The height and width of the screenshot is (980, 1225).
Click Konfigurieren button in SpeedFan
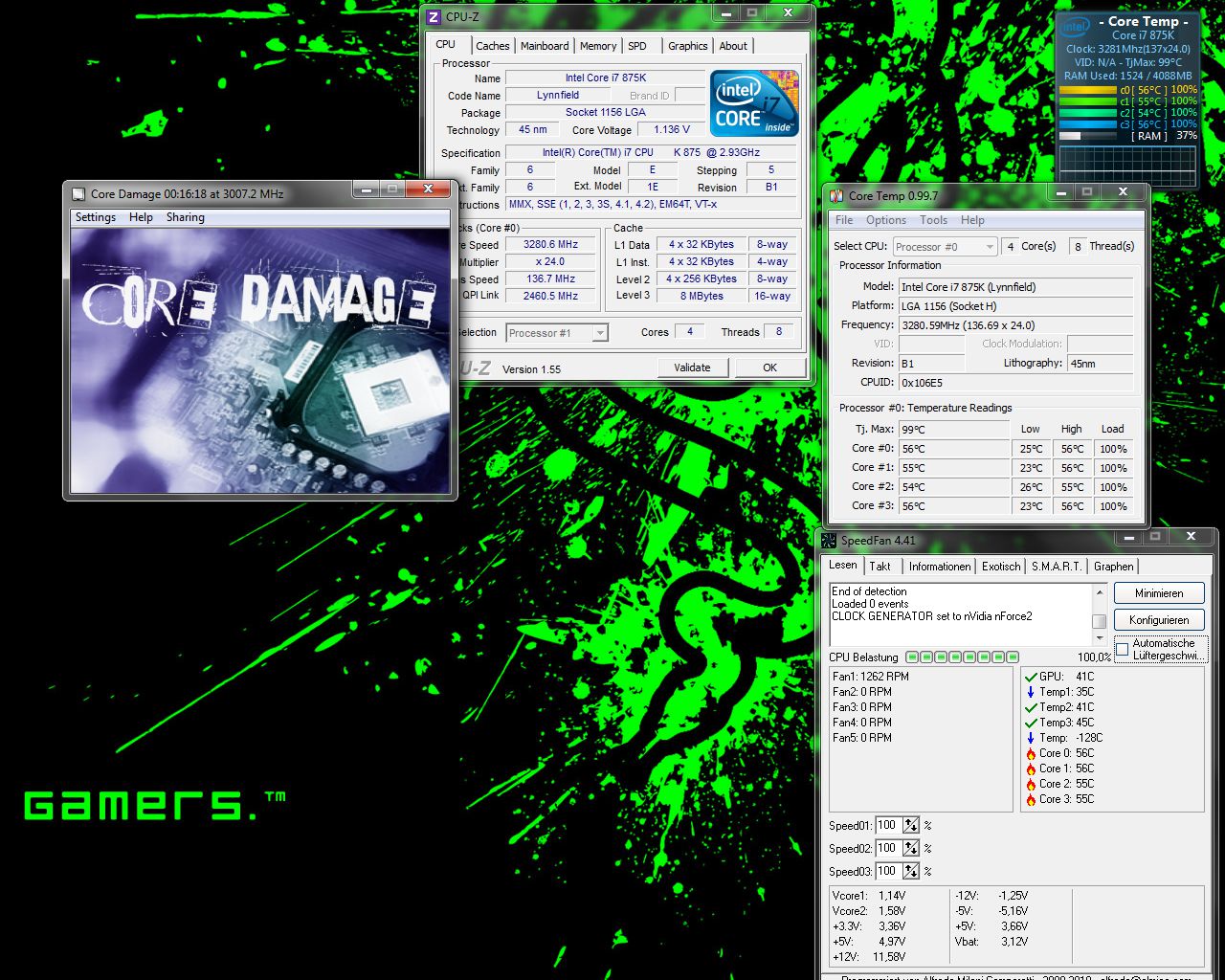[x=1159, y=620]
